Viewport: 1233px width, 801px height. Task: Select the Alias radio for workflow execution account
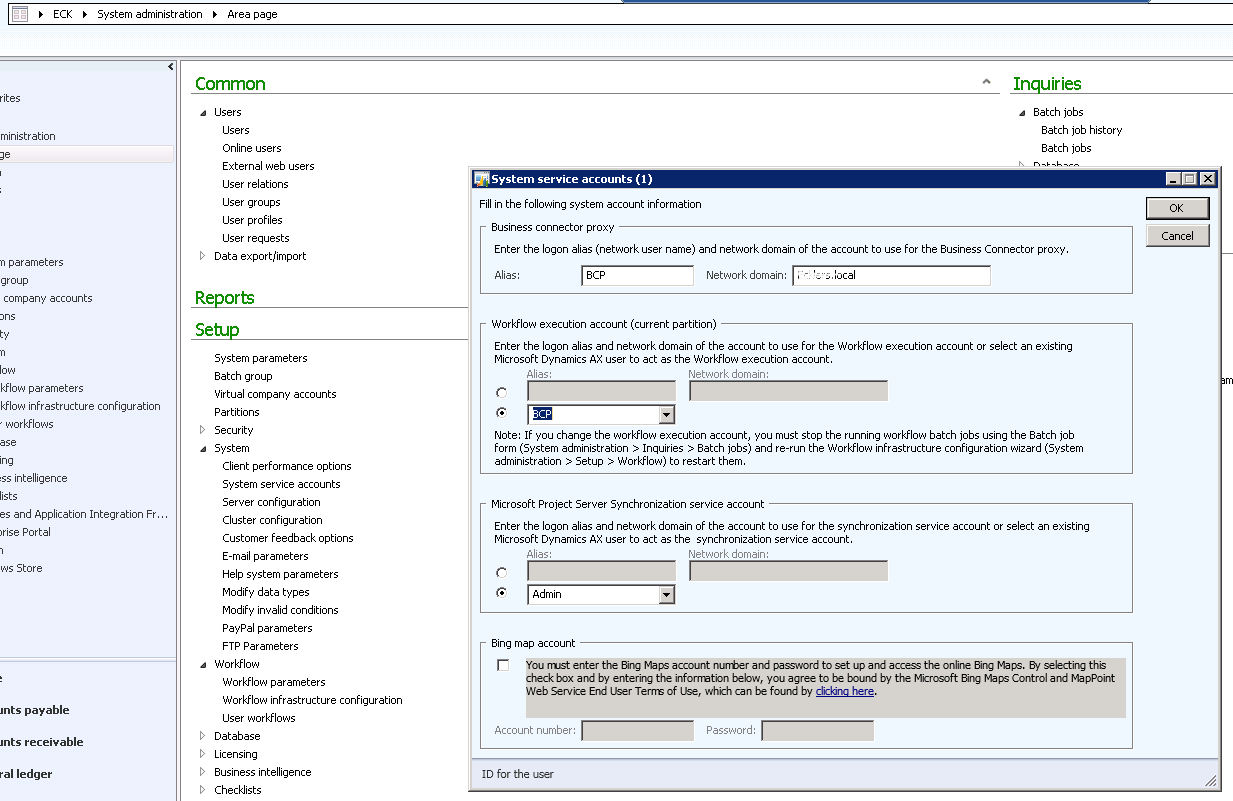point(501,392)
